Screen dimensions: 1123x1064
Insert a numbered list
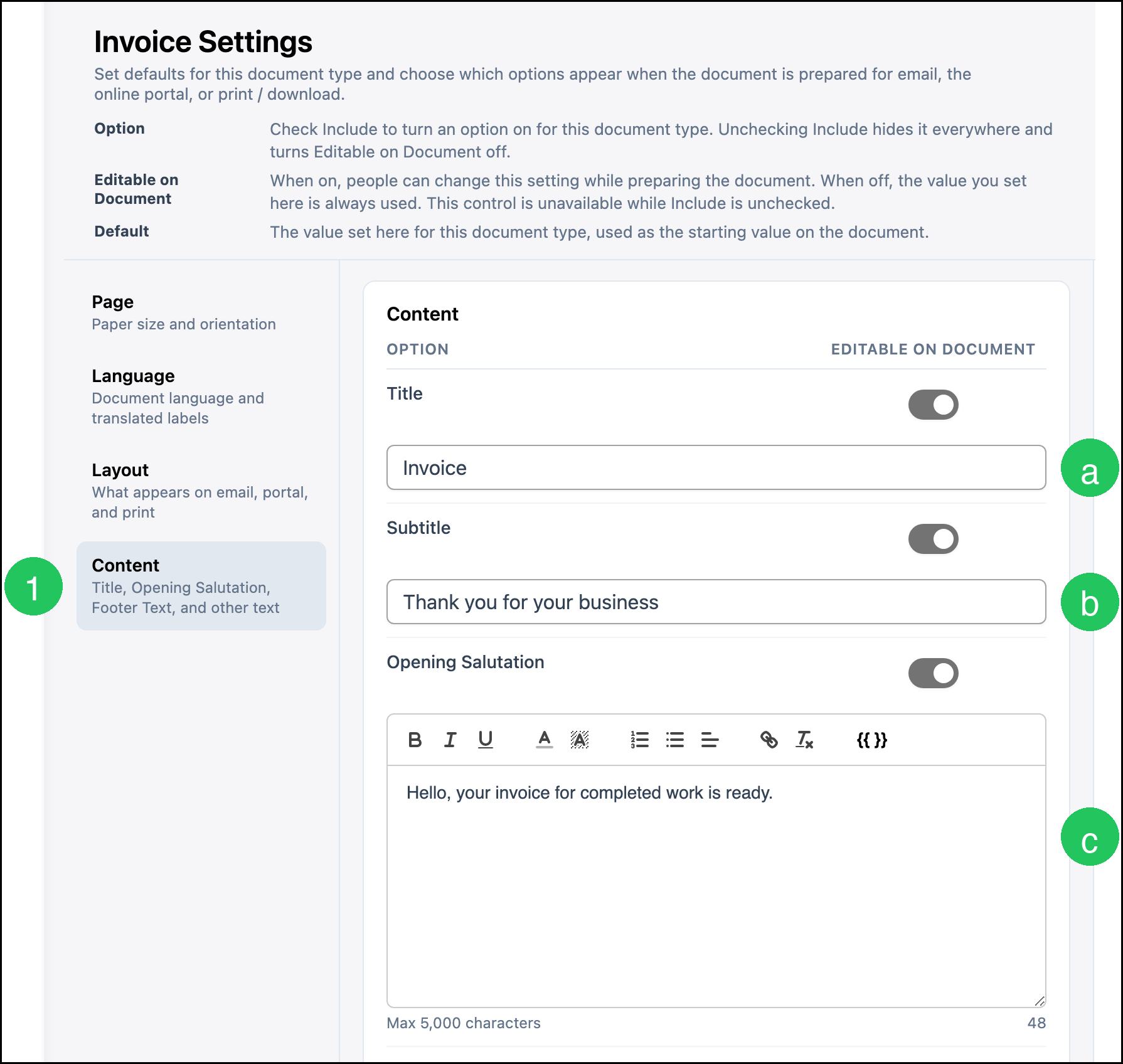click(x=639, y=740)
